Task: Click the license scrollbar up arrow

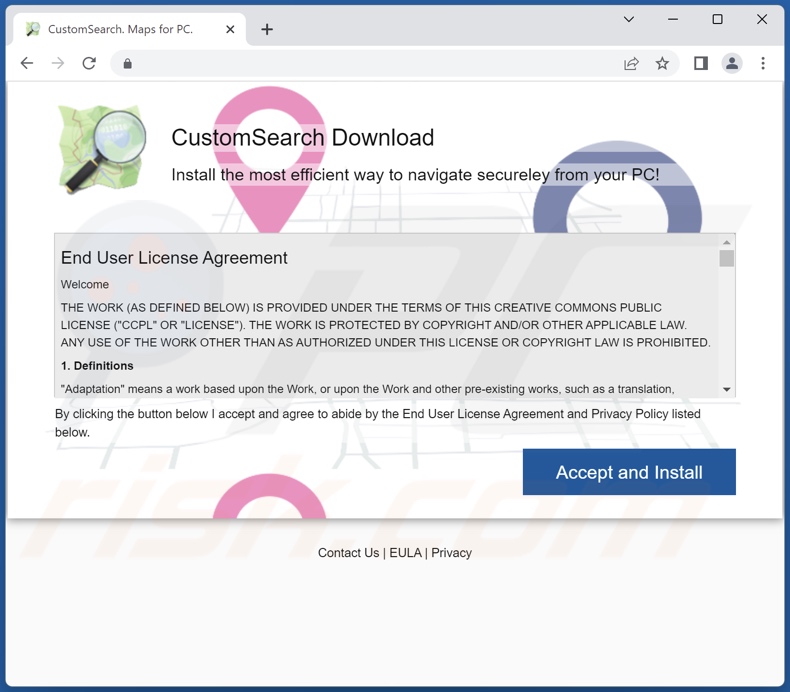Action: tap(727, 242)
